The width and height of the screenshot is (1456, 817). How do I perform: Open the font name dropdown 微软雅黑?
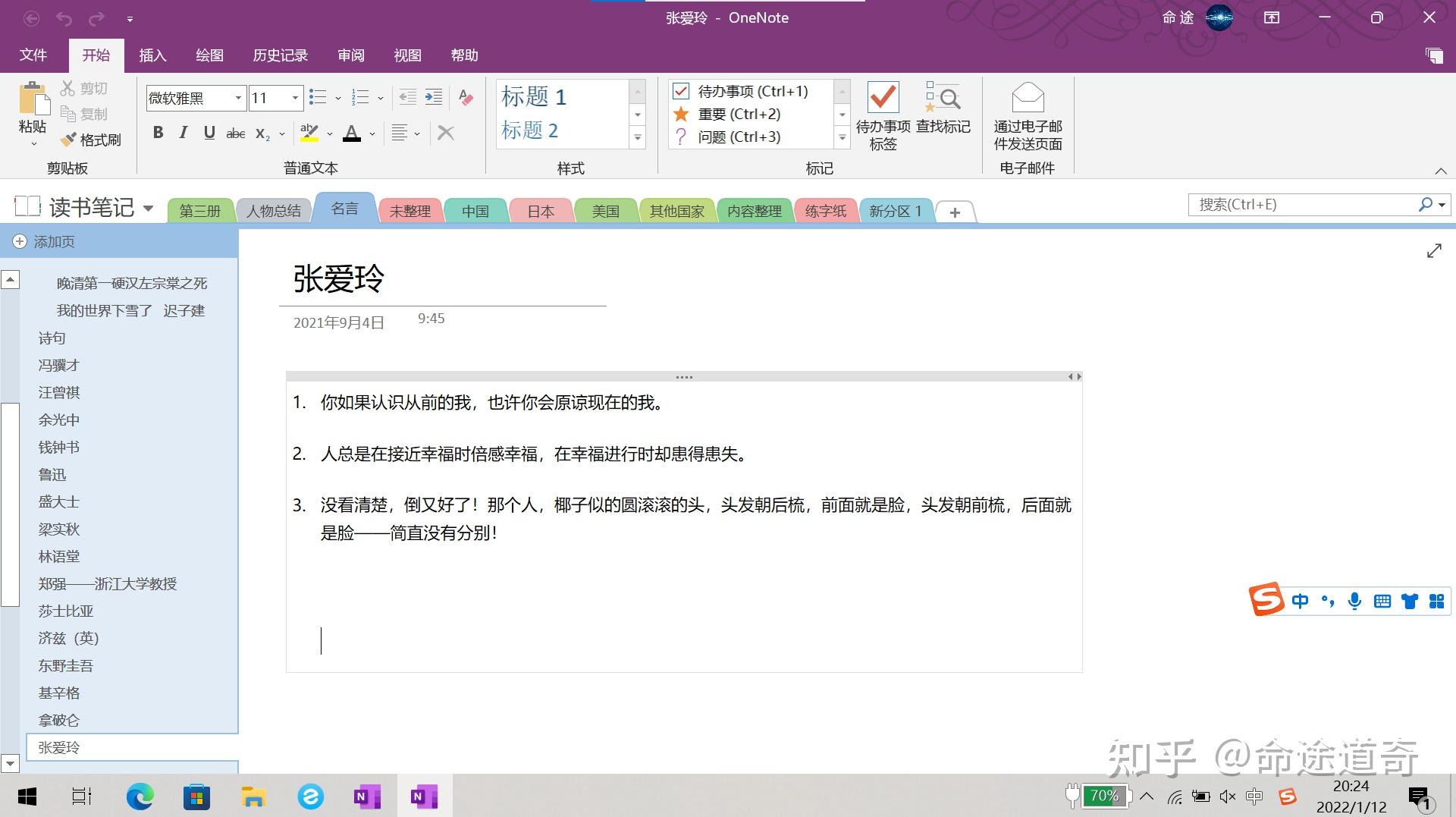196,98
